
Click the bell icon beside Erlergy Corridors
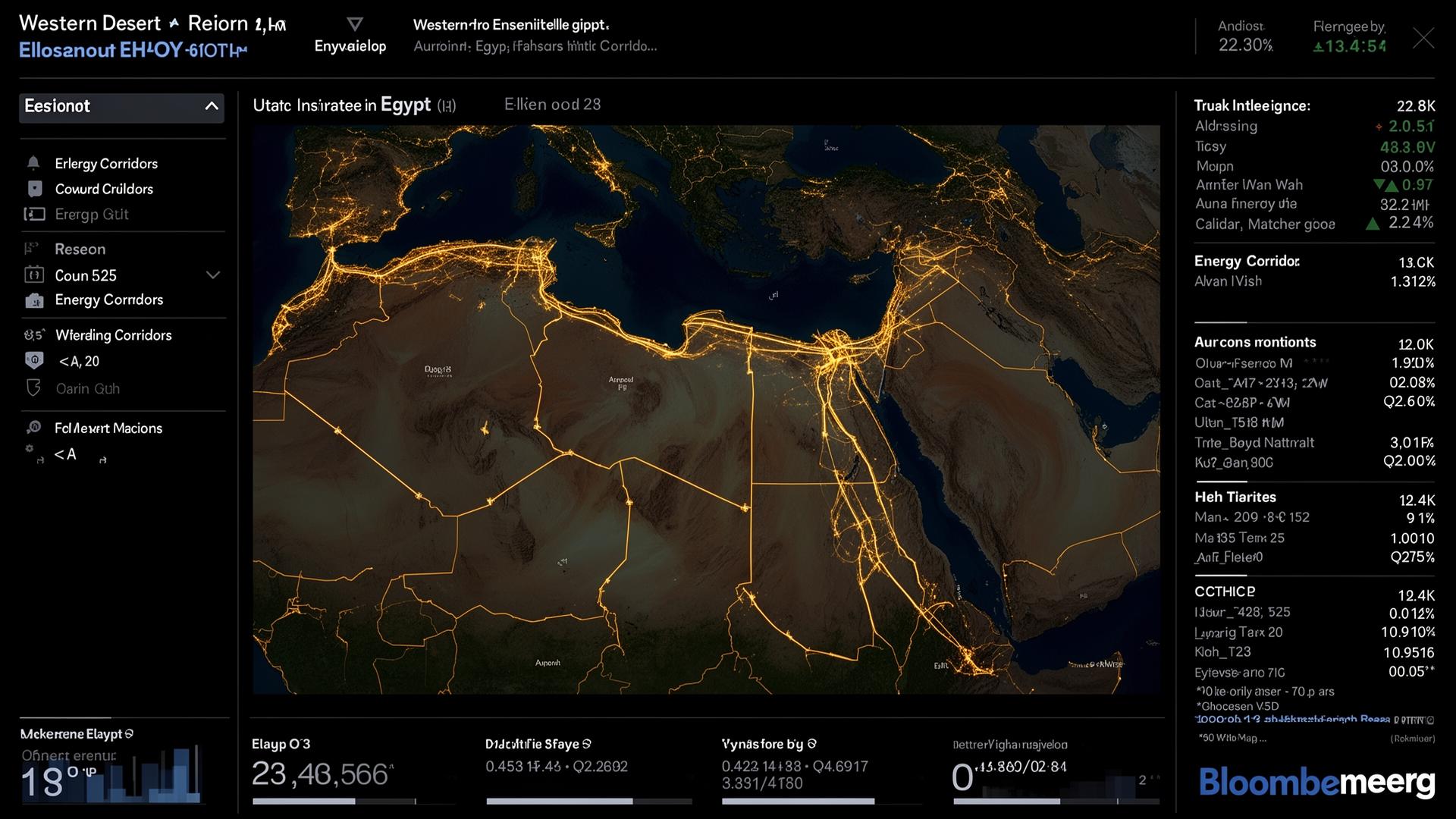coord(33,163)
